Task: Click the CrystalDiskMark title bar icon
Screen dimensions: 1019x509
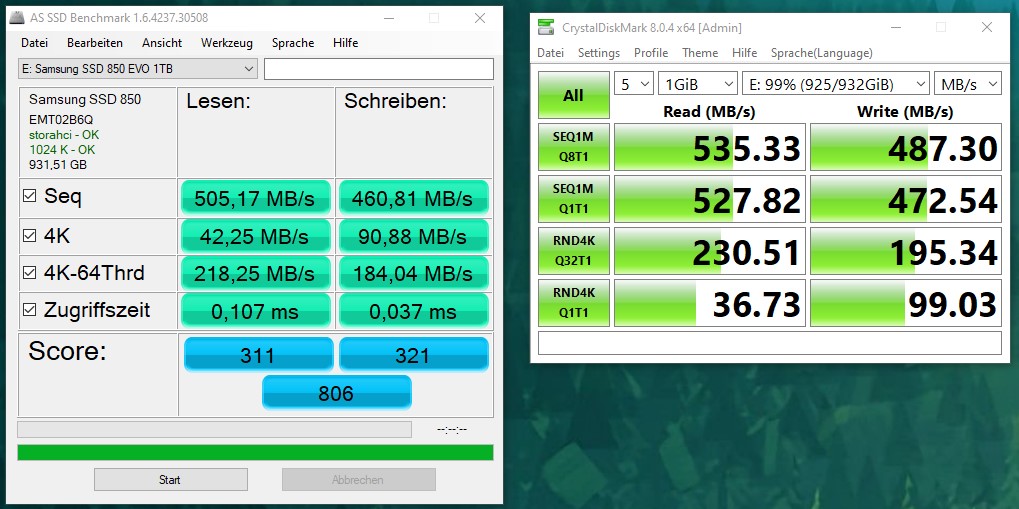Action: (546, 27)
